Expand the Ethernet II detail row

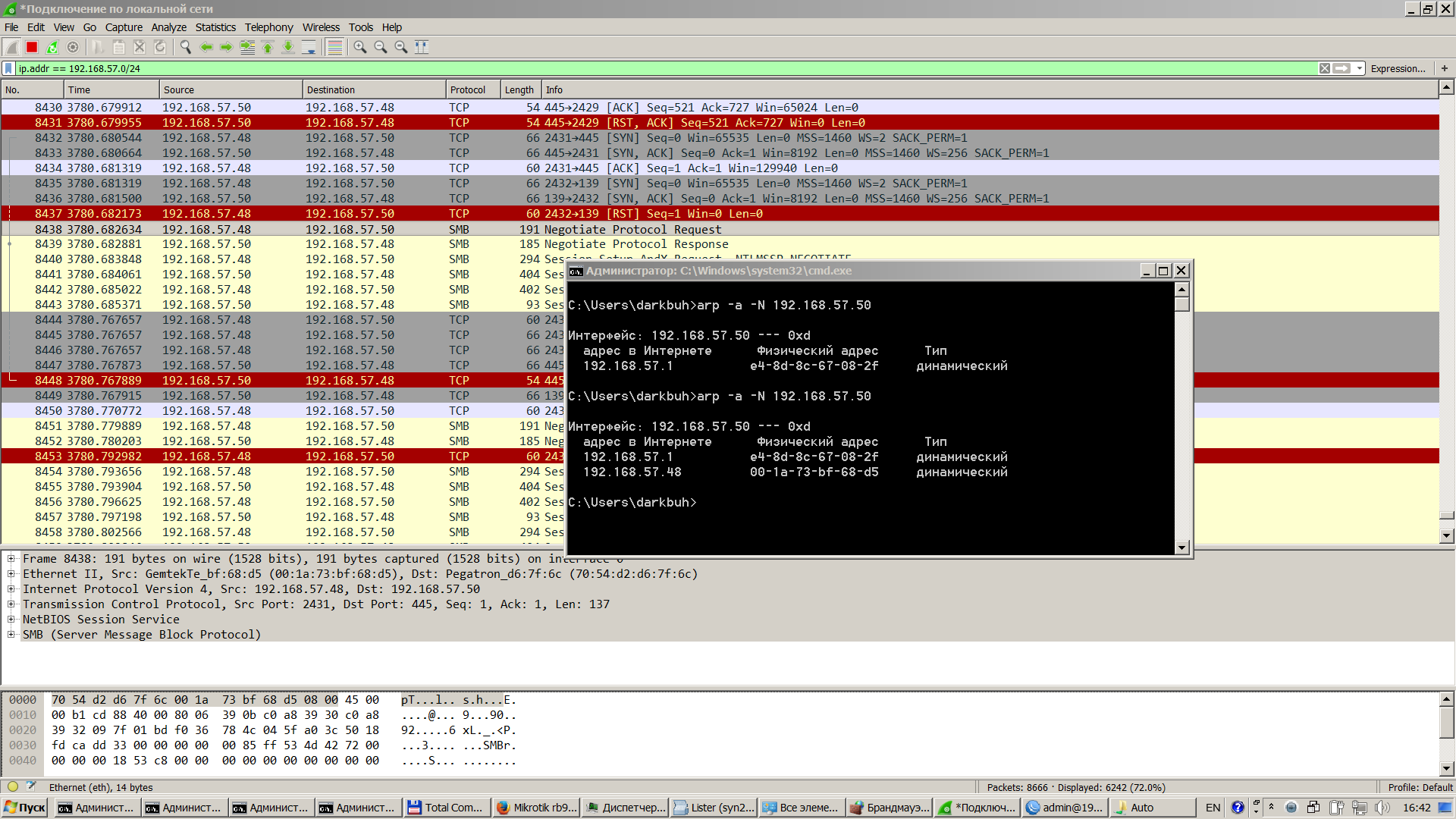pyautogui.click(x=11, y=574)
